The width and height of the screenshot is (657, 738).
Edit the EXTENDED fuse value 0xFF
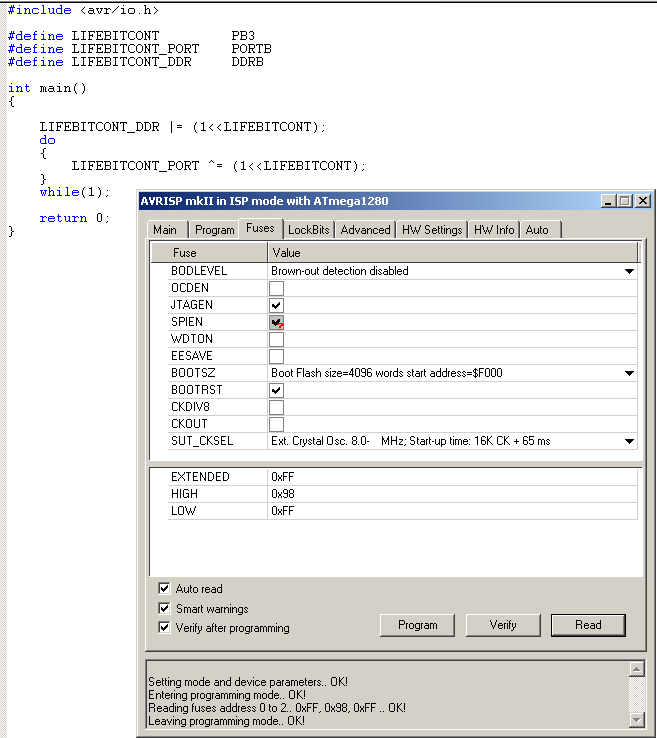[452, 477]
